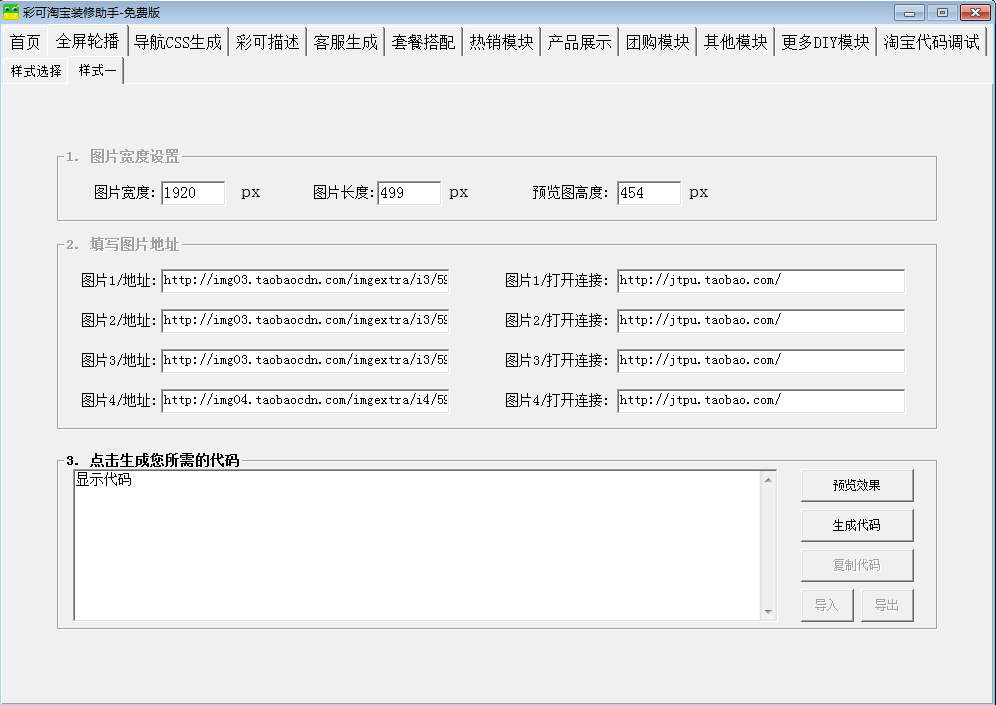Screen dimensions: 996x705
Task: Click the scroll up arrow in code box
Action: pyautogui.click(x=768, y=480)
